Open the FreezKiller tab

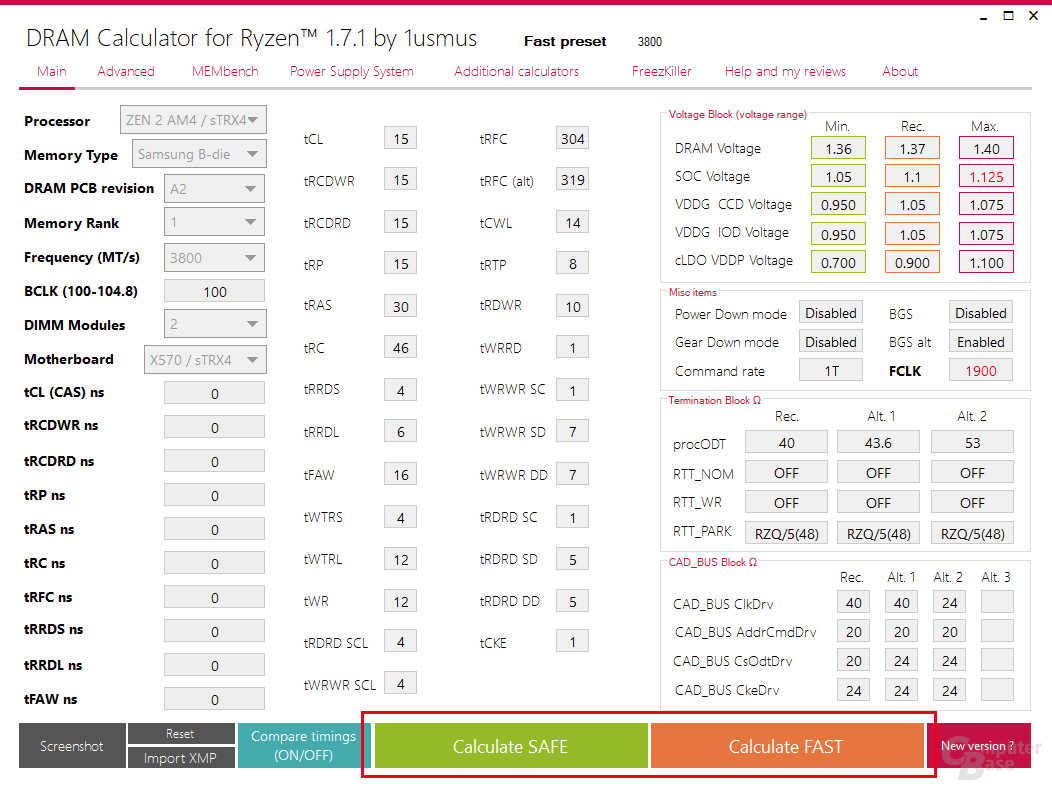662,71
